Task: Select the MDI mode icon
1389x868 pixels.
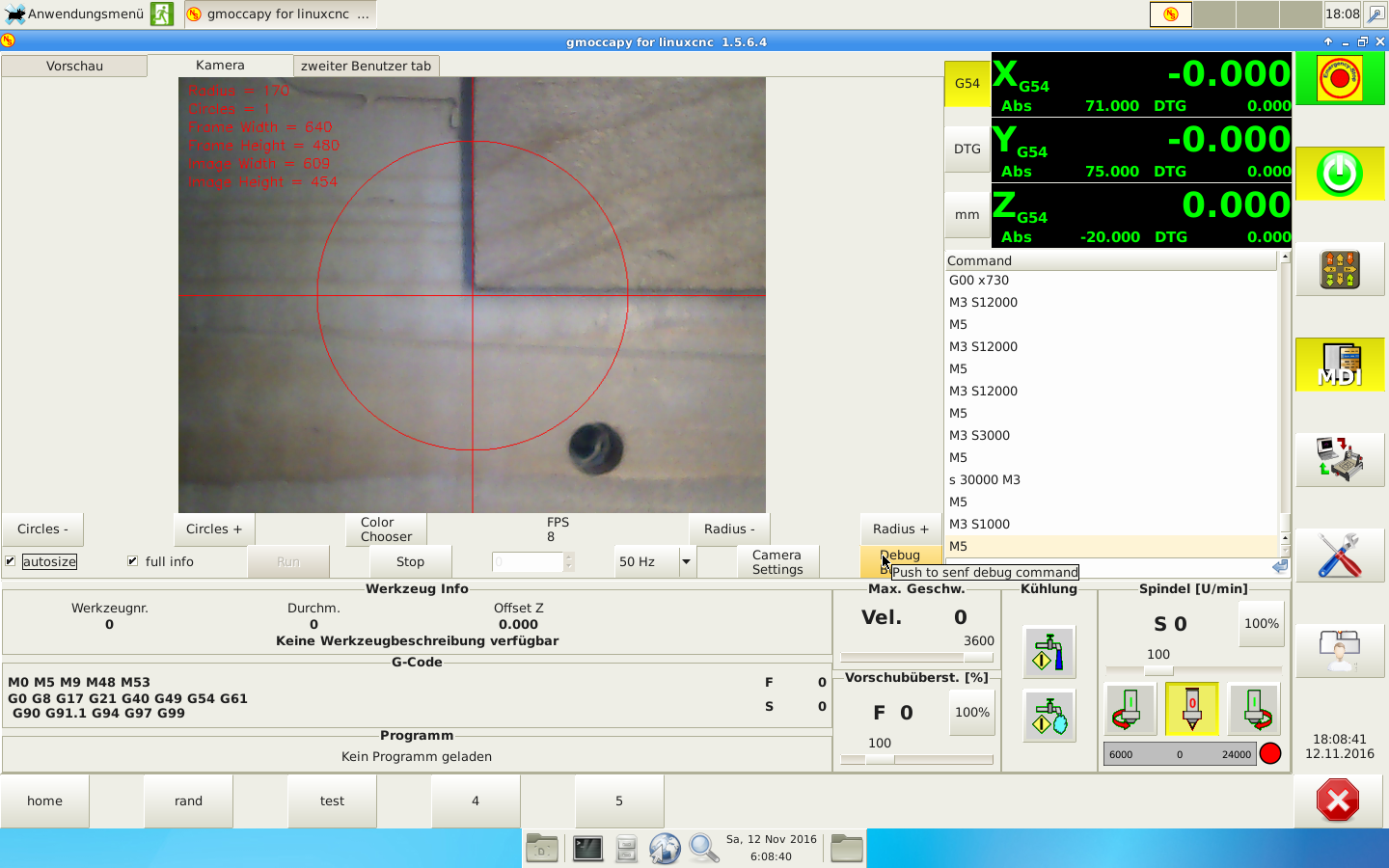Action: [x=1340, y=365]
